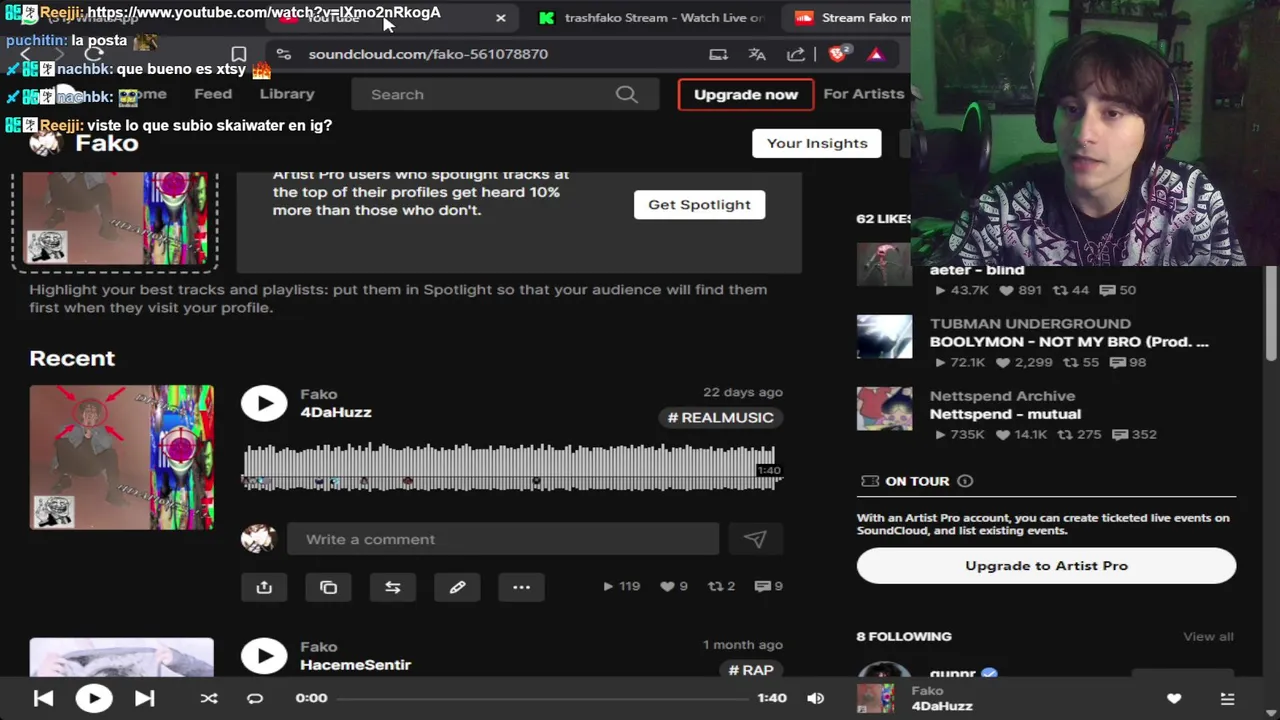Screen dimensions: 1280x720
Task: Play the HacemeSentir track
Action: 264,656
